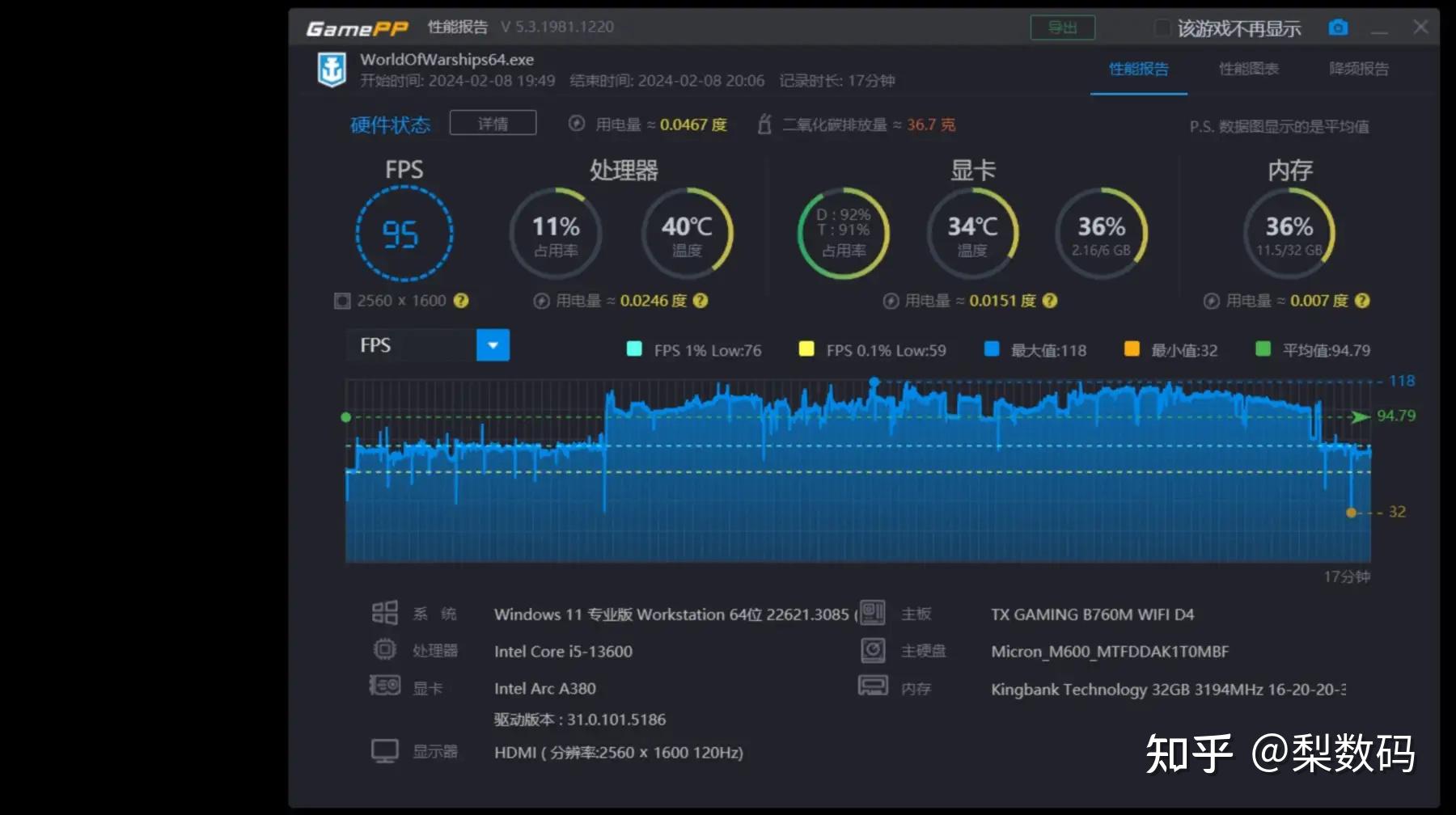Image resolution: width=1456 pixels, height=815 pixels.
Task: Click the FPS 0.1% Low yellow legend swatch
Action: 806,348
